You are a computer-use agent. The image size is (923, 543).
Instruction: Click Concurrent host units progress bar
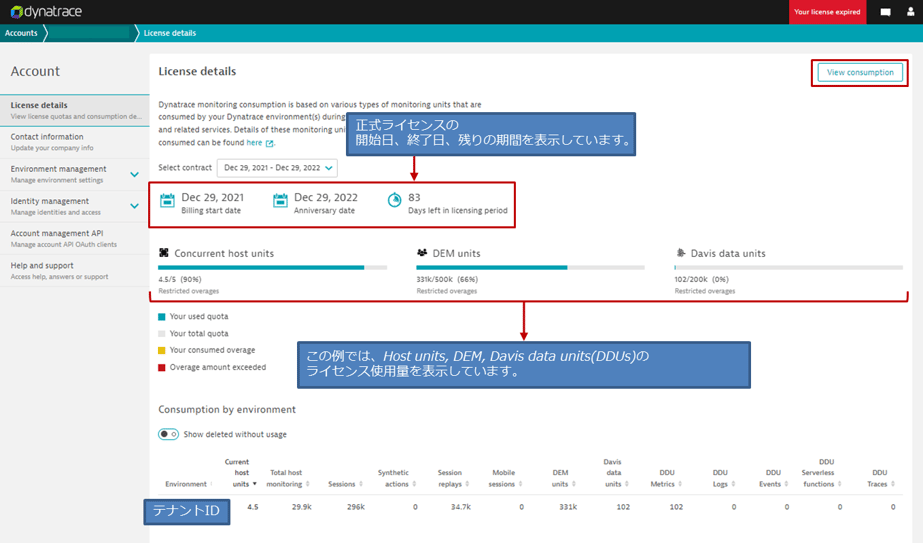point(273,267)
